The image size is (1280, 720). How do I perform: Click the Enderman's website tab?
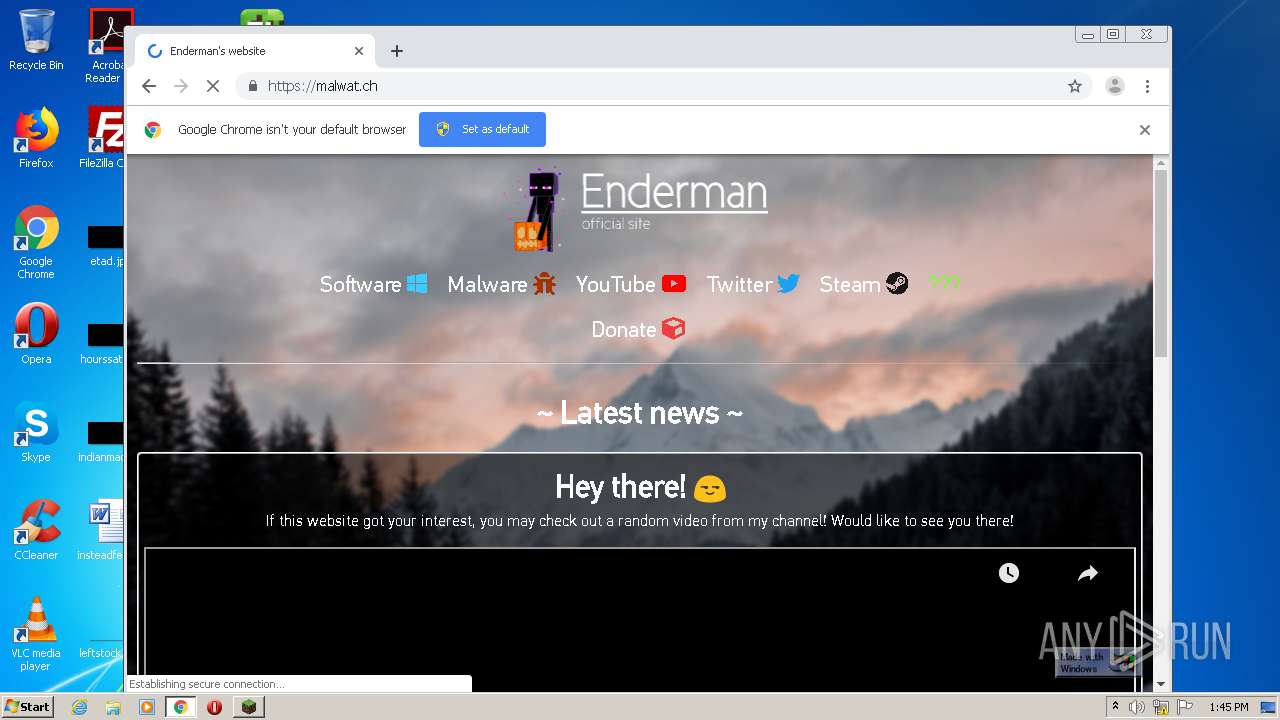[255, 51]
